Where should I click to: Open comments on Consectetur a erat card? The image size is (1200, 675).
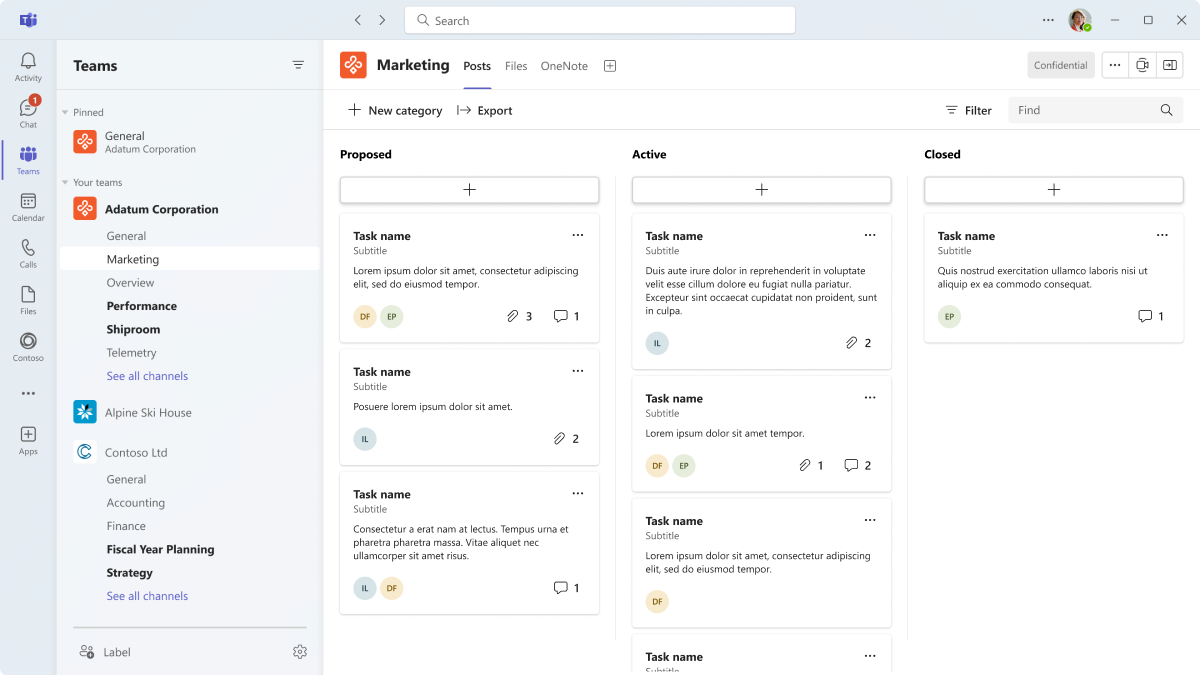click(567, 588)
